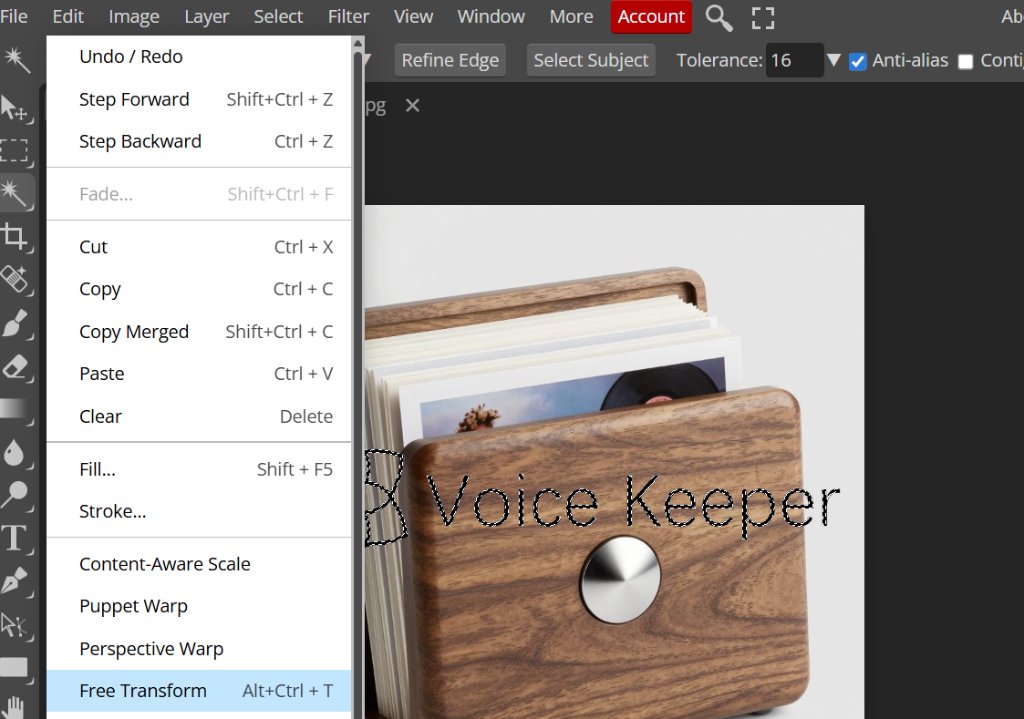This screenshot has height=719, width=1024.
Task: Close the open document tab
Action: pyautogui.click(x=412, y=105)
